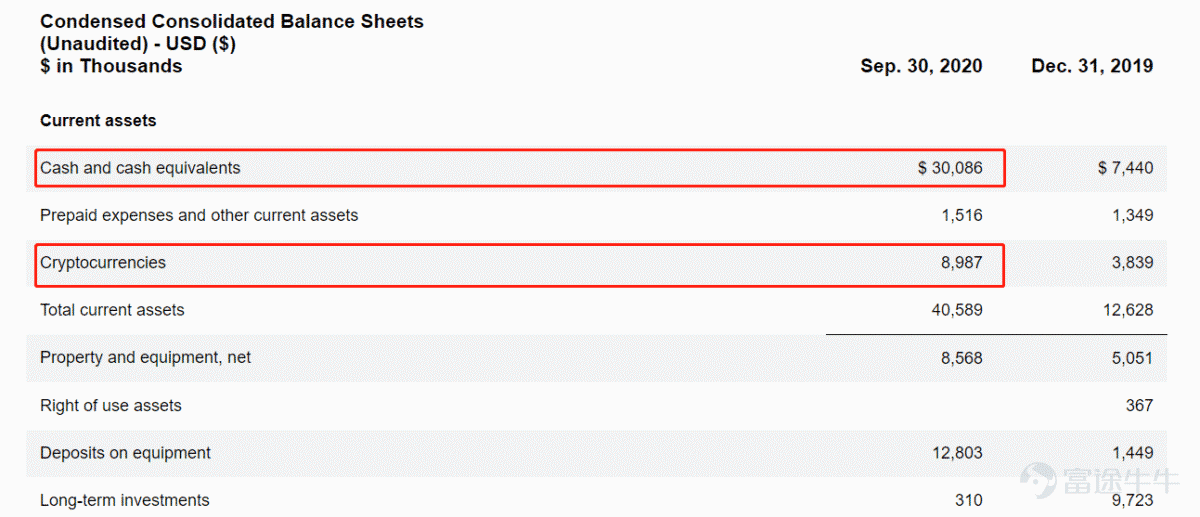1200x517 pixels.
Task: Click the 8,987 cryptocurrencies value
Action: point(962,263)
